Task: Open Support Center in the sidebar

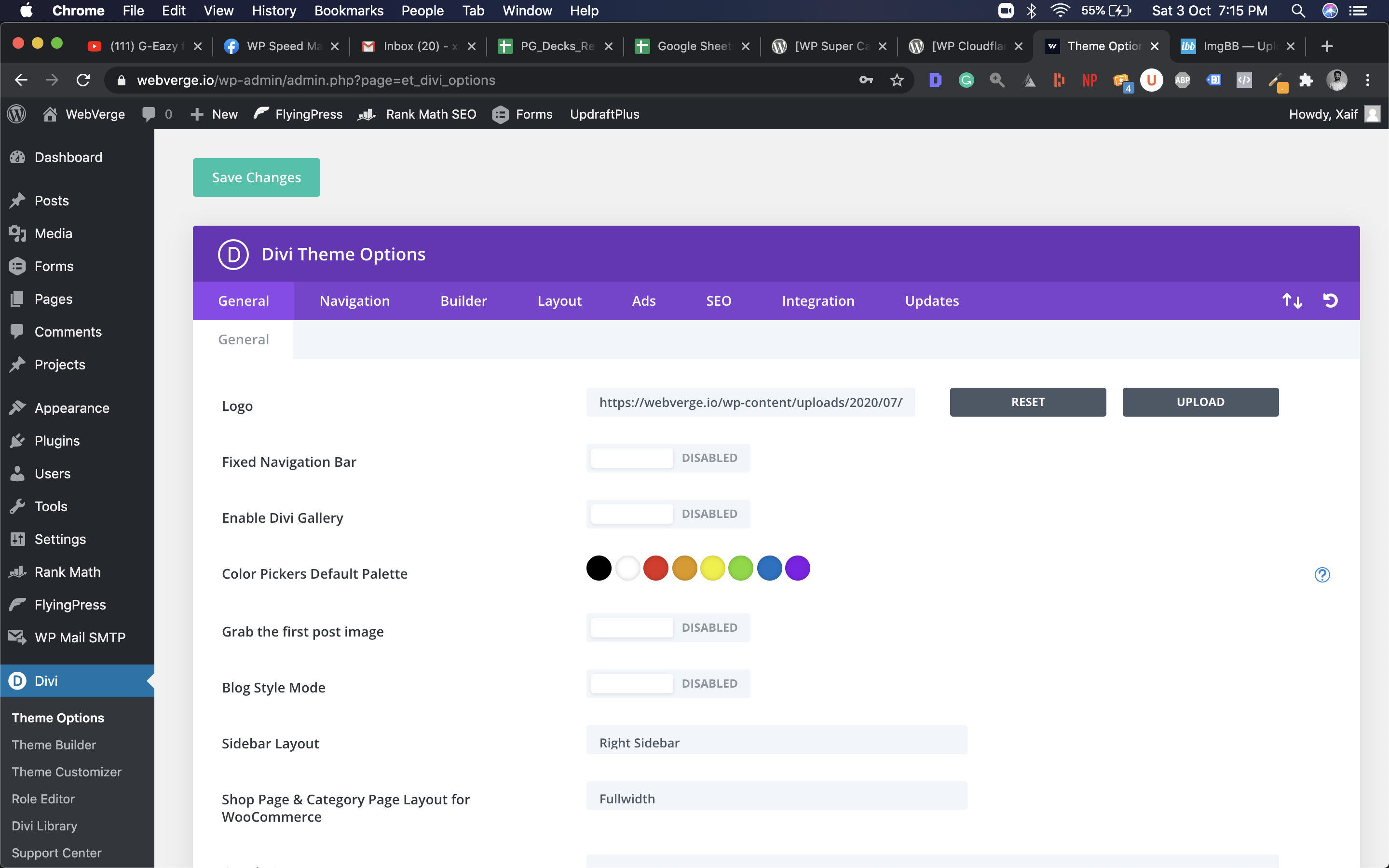Action: (56, 853)
